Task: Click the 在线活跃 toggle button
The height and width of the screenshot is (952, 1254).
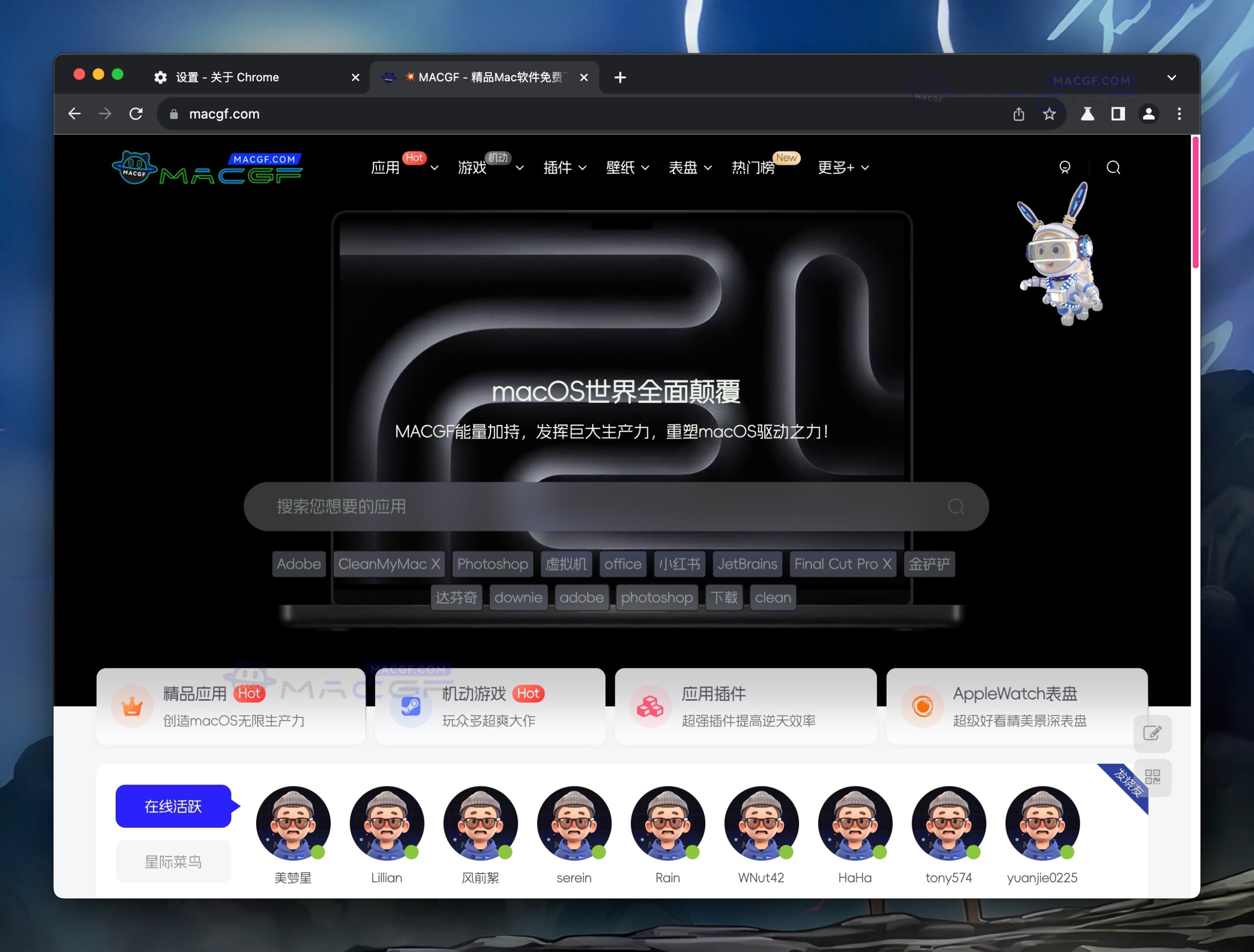Action: click(x=173, y=806)
